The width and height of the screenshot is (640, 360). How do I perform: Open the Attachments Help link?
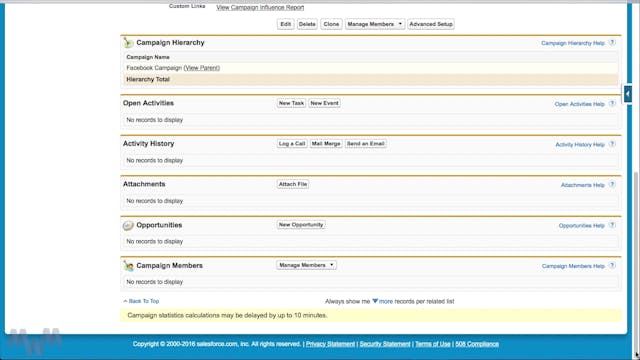582,185
